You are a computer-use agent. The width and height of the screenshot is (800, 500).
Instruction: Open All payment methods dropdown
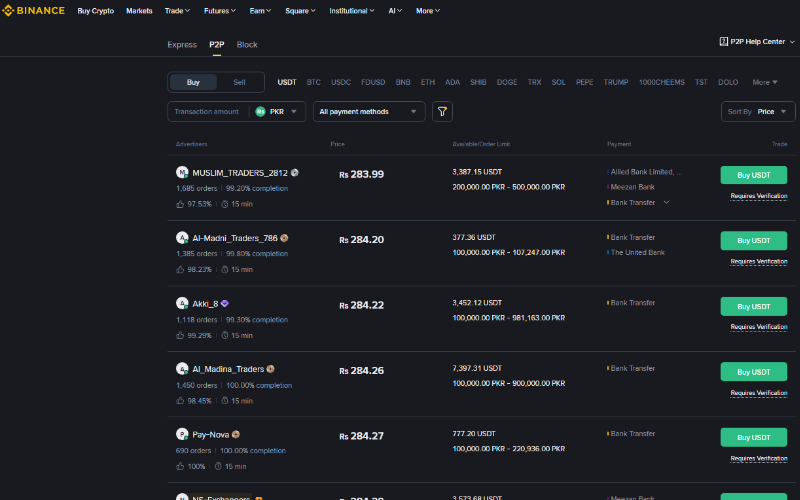(369, 112)
